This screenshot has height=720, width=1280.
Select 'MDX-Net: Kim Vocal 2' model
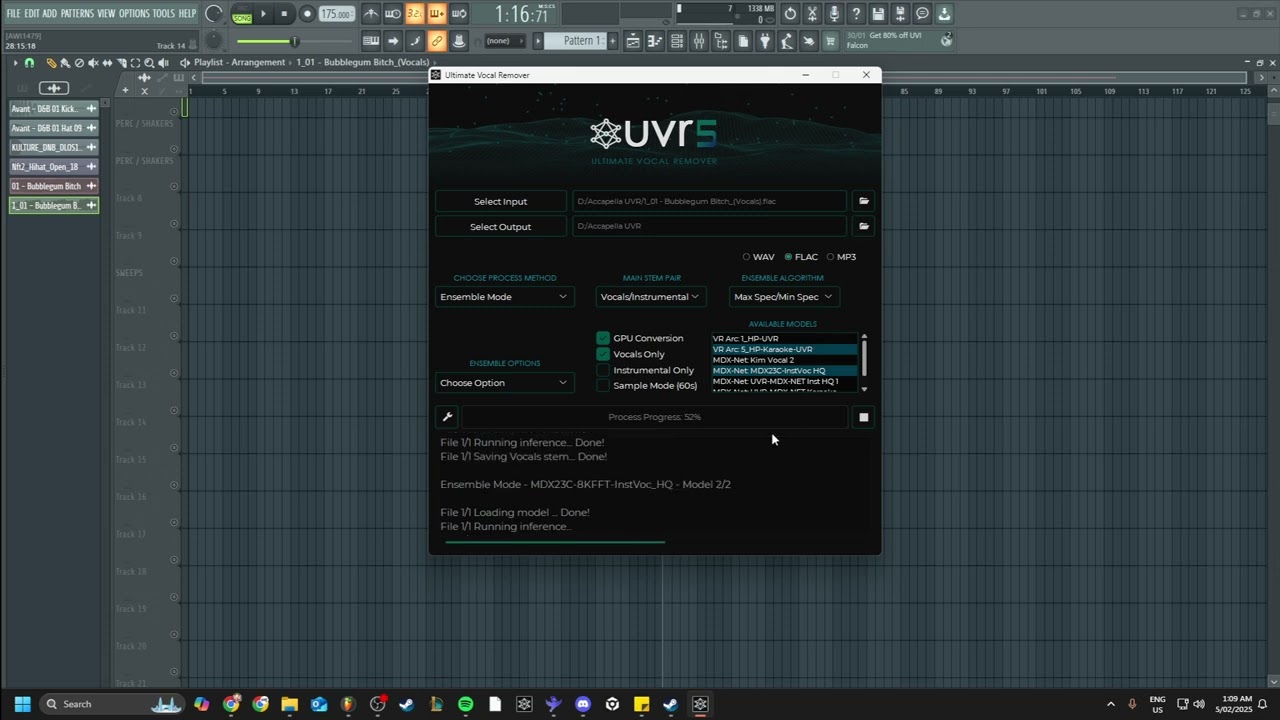[784, 360]
